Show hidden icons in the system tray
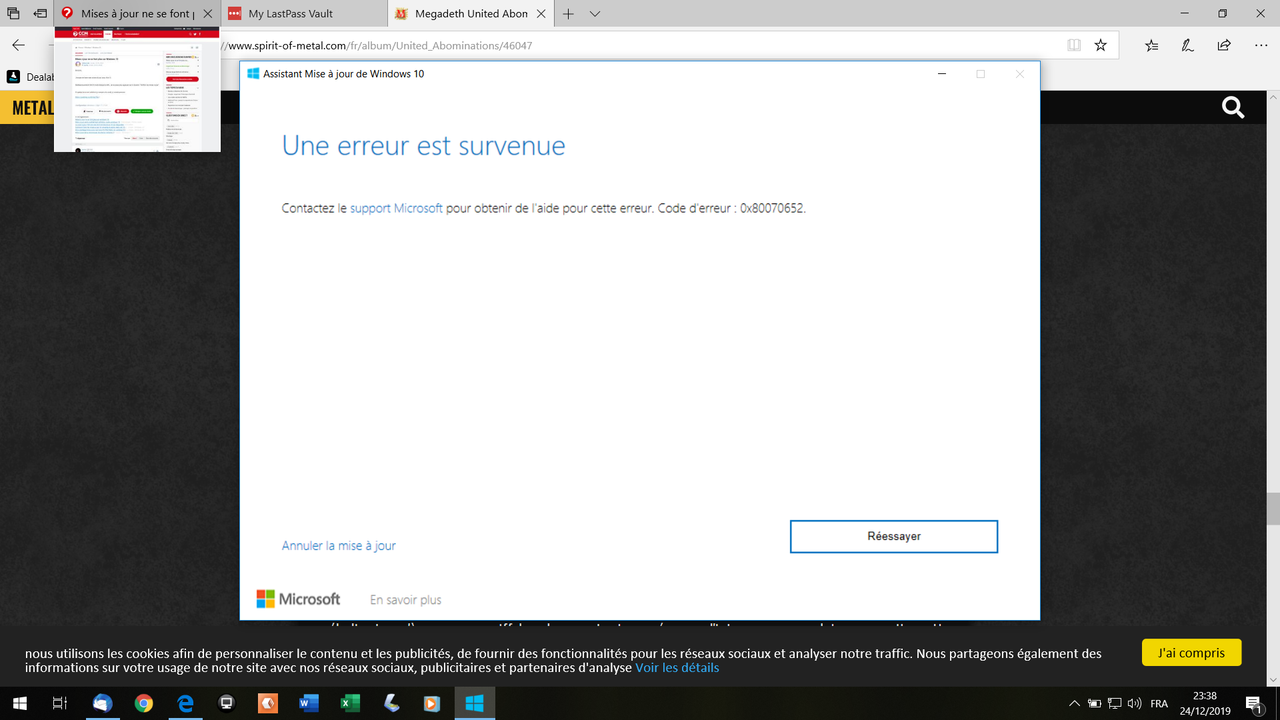Viewport: 1280px width, 720px height. pos(1075,703)
